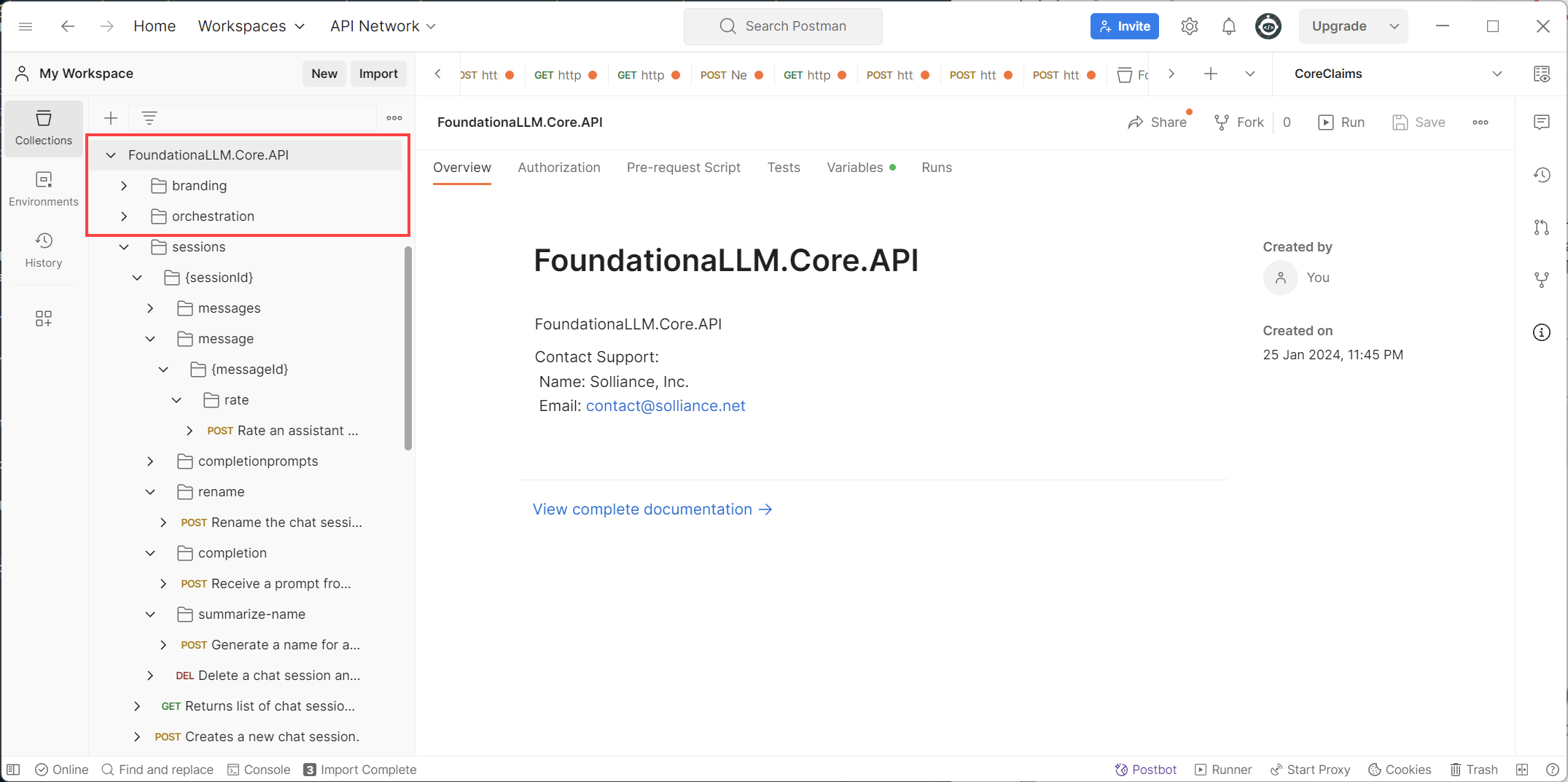Open the environment quick look icon

[x=1542, y=74]
